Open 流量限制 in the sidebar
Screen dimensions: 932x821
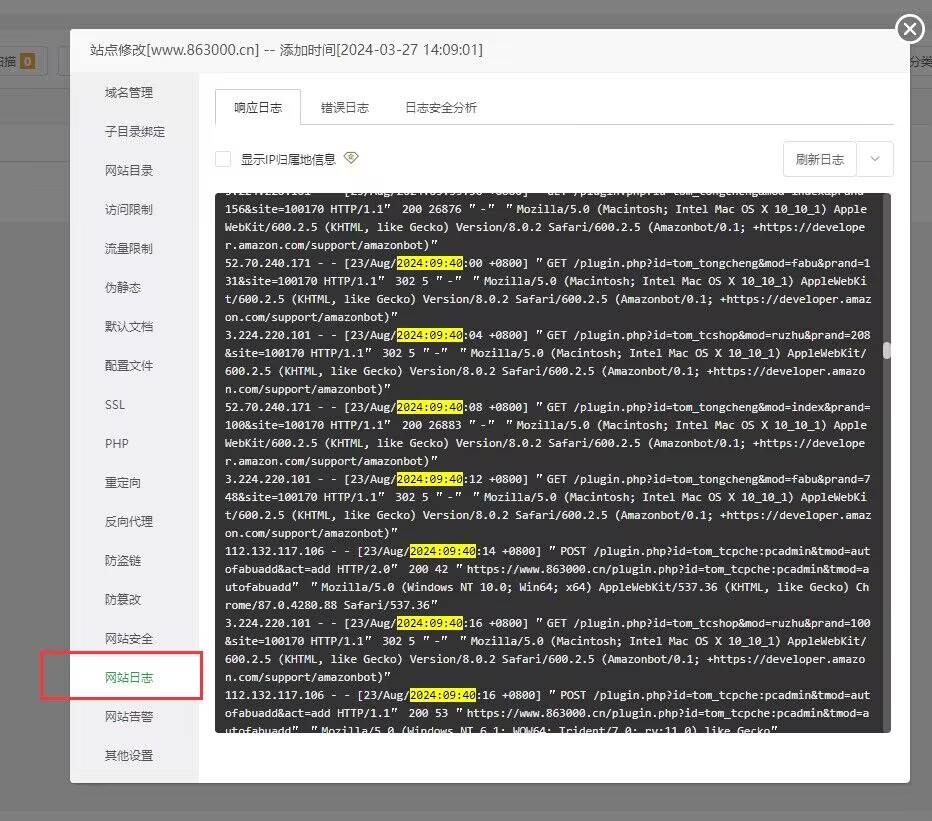tap(129, 248)
